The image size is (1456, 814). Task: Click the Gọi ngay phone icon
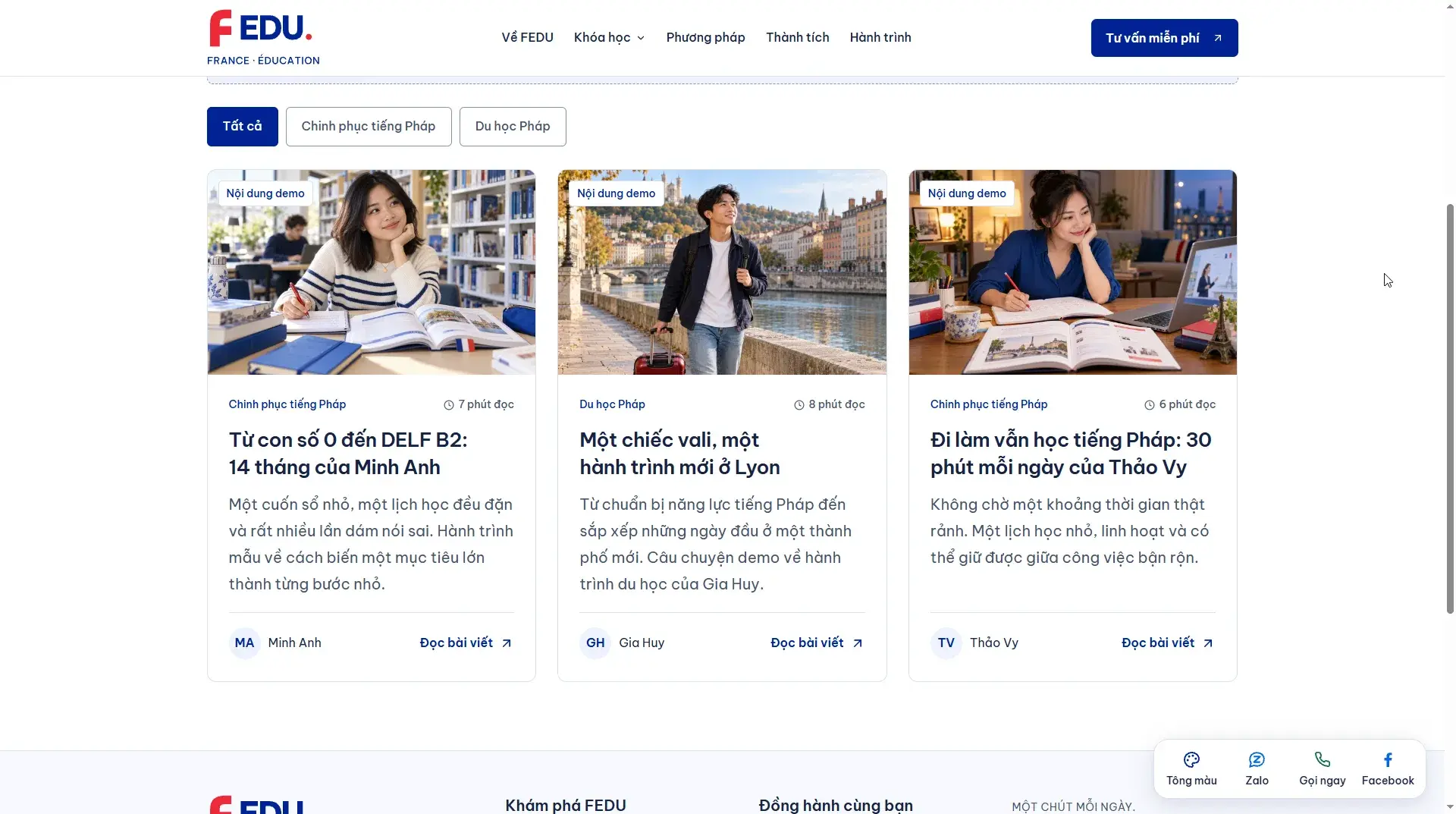pyautogui.click(x=1322, y=760)
